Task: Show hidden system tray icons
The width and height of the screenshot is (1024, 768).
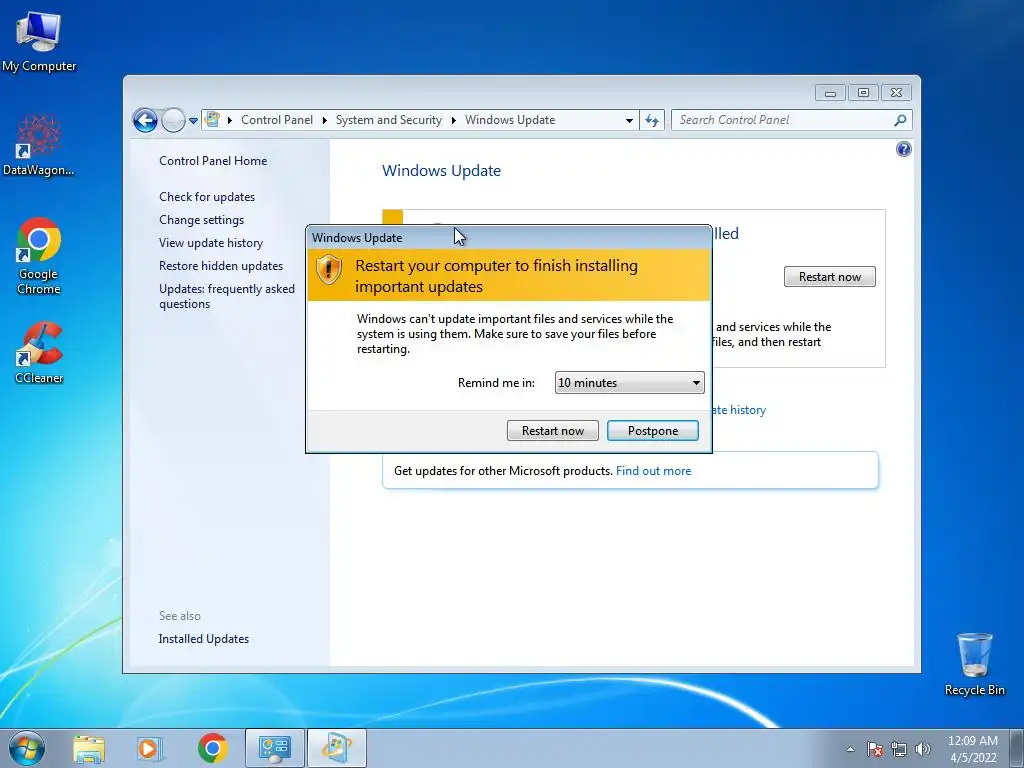Action: pos(850,749)
